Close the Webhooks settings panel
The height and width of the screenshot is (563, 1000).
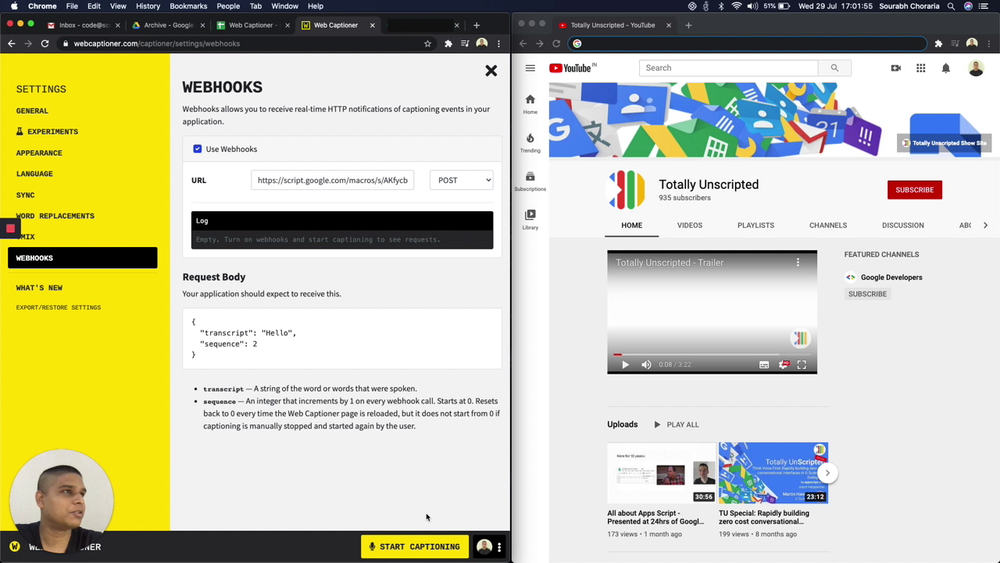click(491, 71)
